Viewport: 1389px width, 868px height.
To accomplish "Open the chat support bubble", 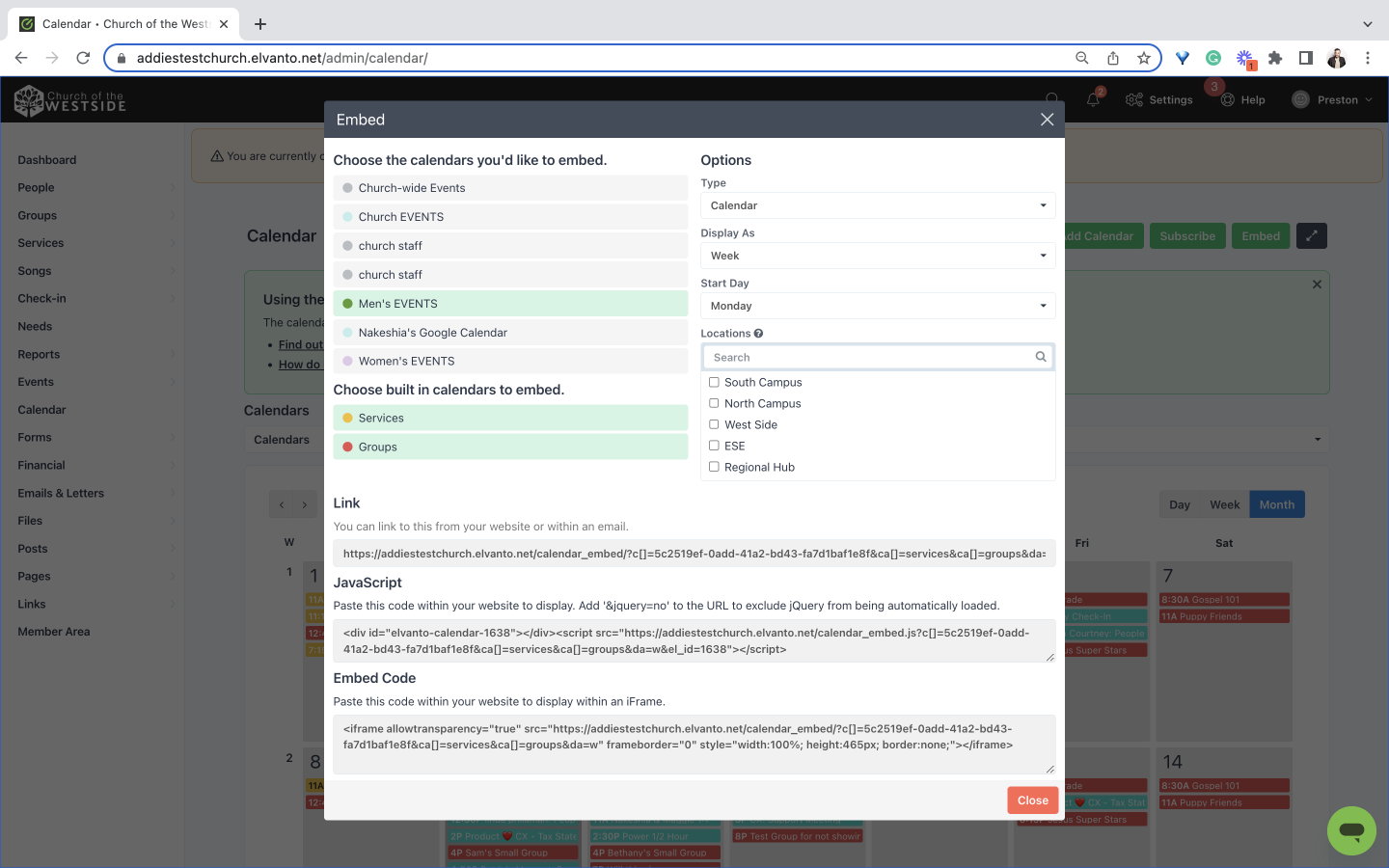I will (1351, 830).
